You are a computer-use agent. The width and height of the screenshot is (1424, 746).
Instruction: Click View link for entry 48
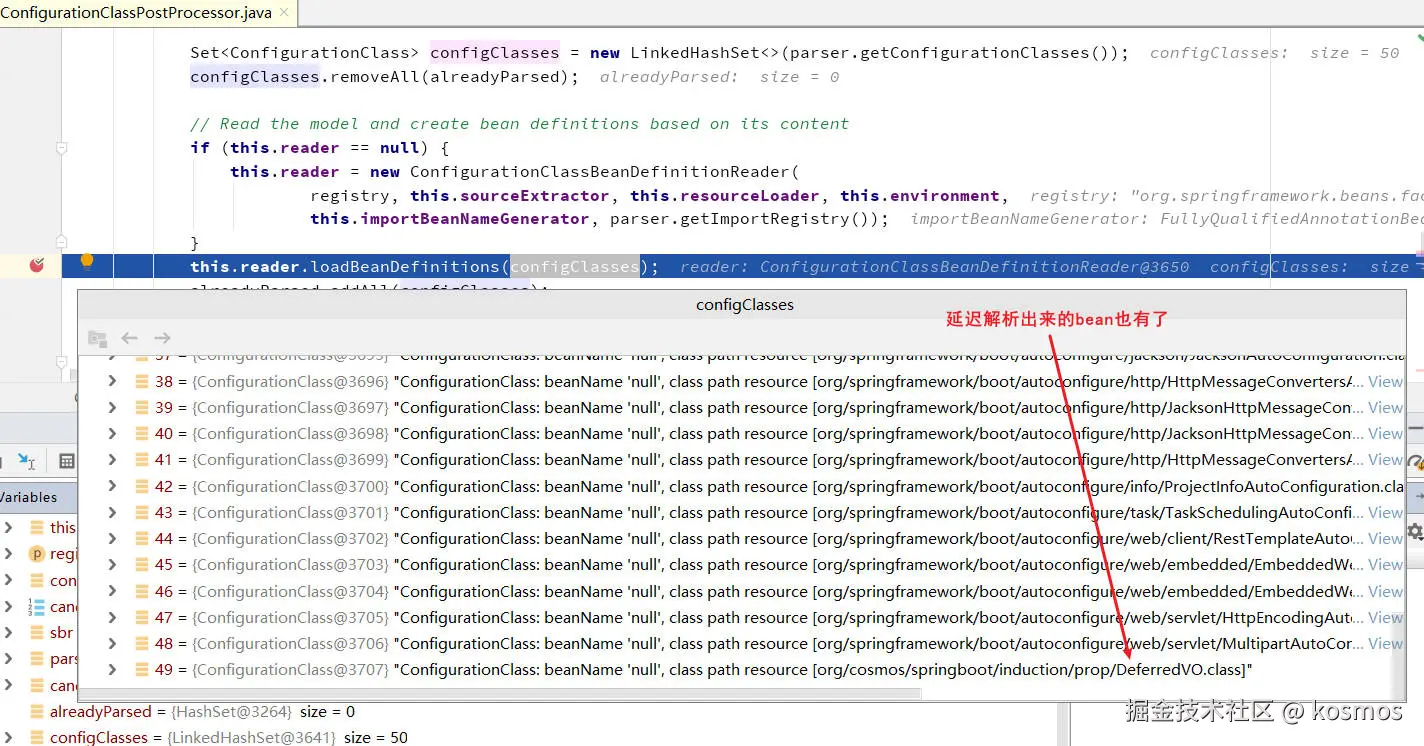1385,643
